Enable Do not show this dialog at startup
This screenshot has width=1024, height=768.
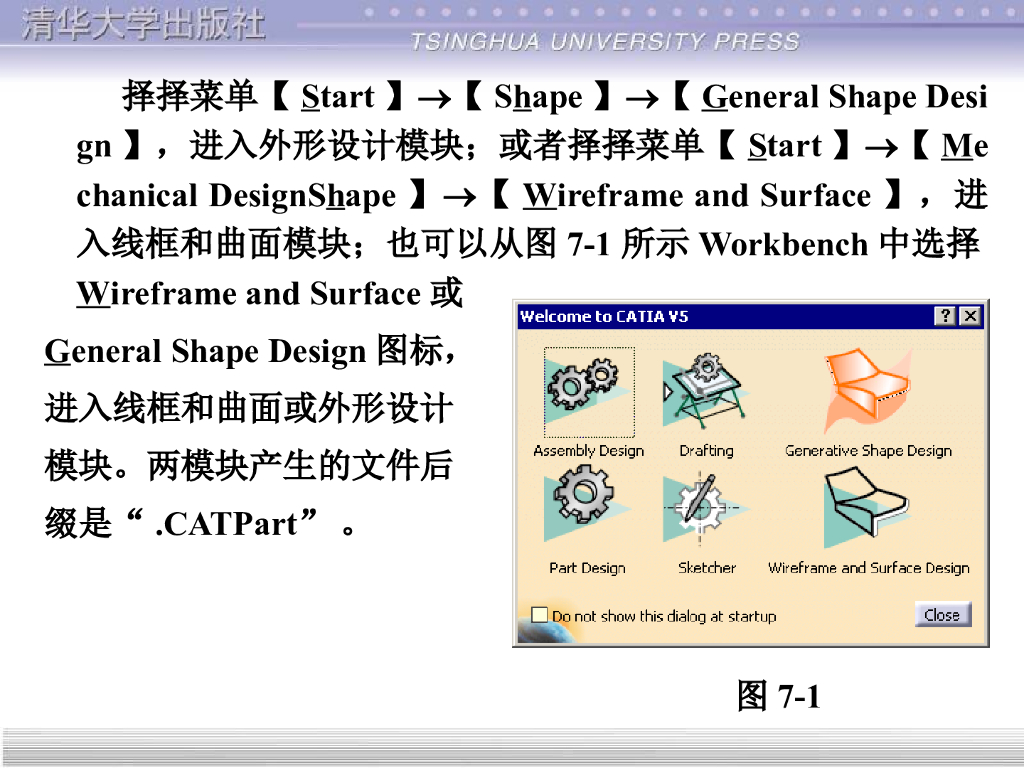click(539, 615)
